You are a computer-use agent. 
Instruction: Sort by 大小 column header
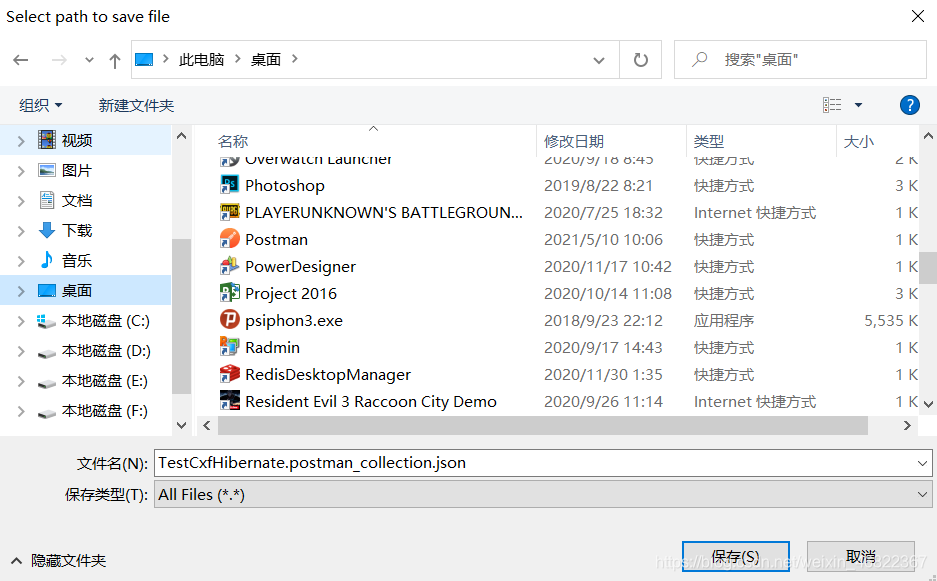tap(859, 142)
